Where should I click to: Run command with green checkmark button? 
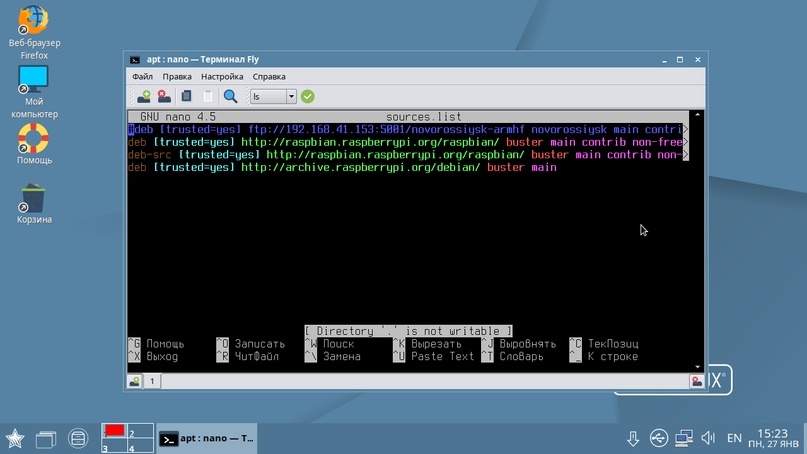pyautogui.click(x=308, y=97)
